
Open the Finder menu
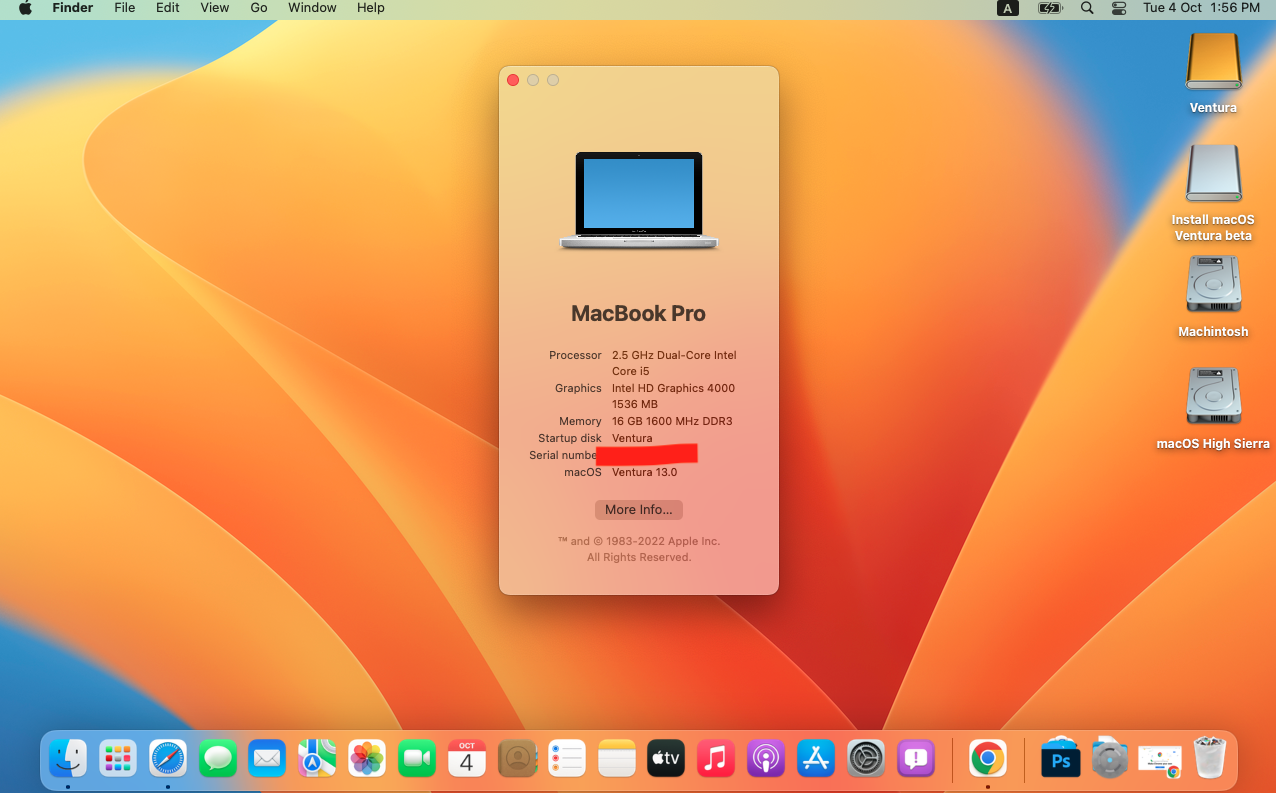72,8
